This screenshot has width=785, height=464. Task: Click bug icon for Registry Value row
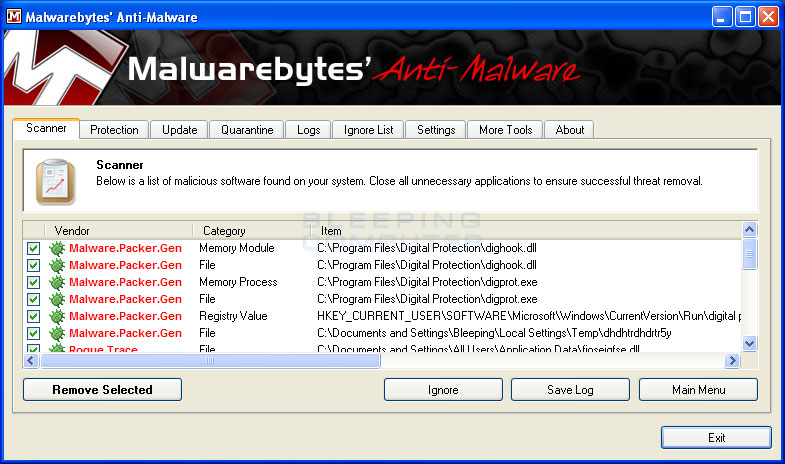[x=57, y=316]
